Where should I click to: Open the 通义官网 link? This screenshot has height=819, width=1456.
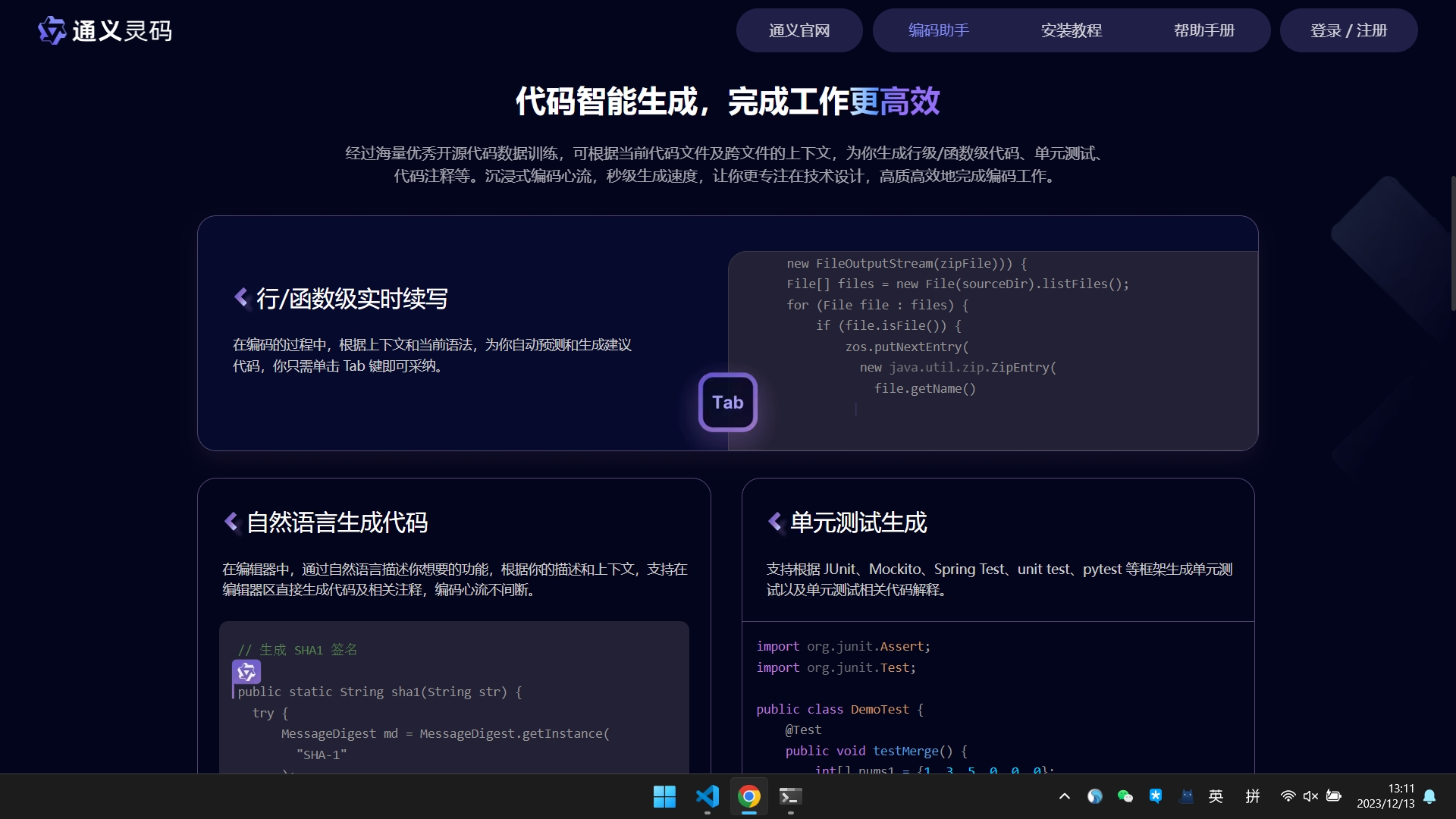pos(799,30)
